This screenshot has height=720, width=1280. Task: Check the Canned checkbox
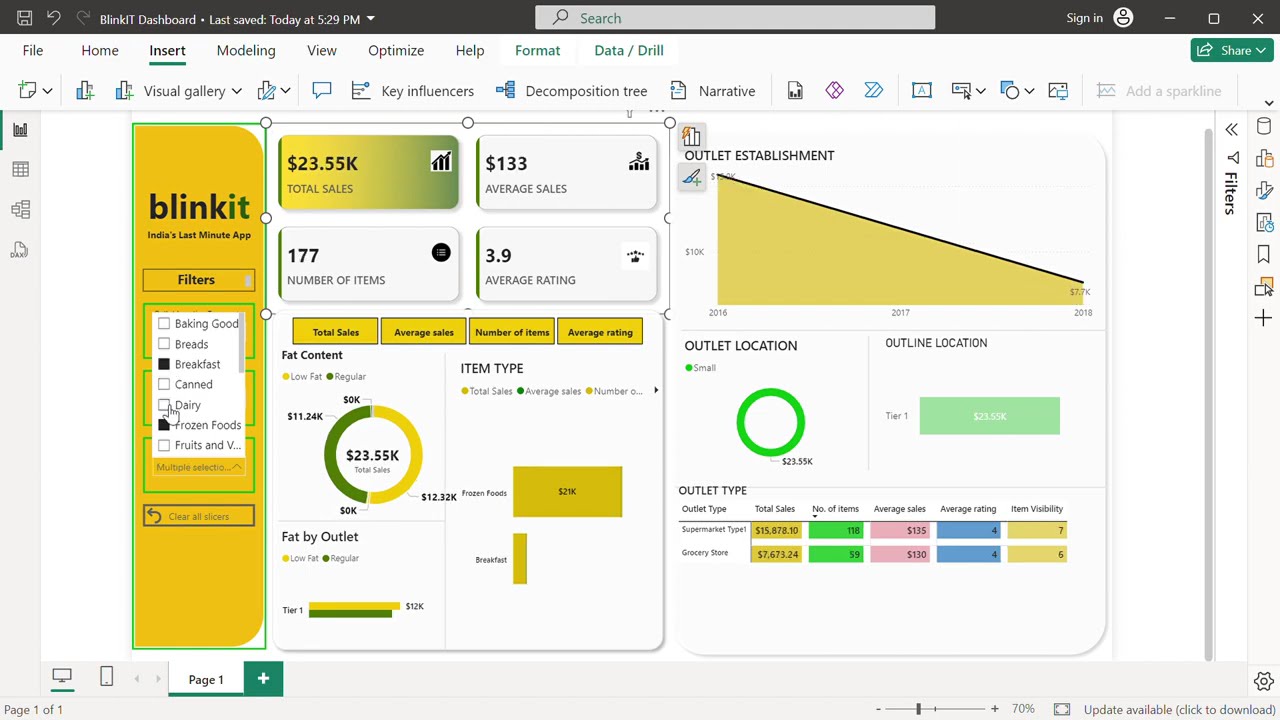pyautogui.click(x=164, y=384)
